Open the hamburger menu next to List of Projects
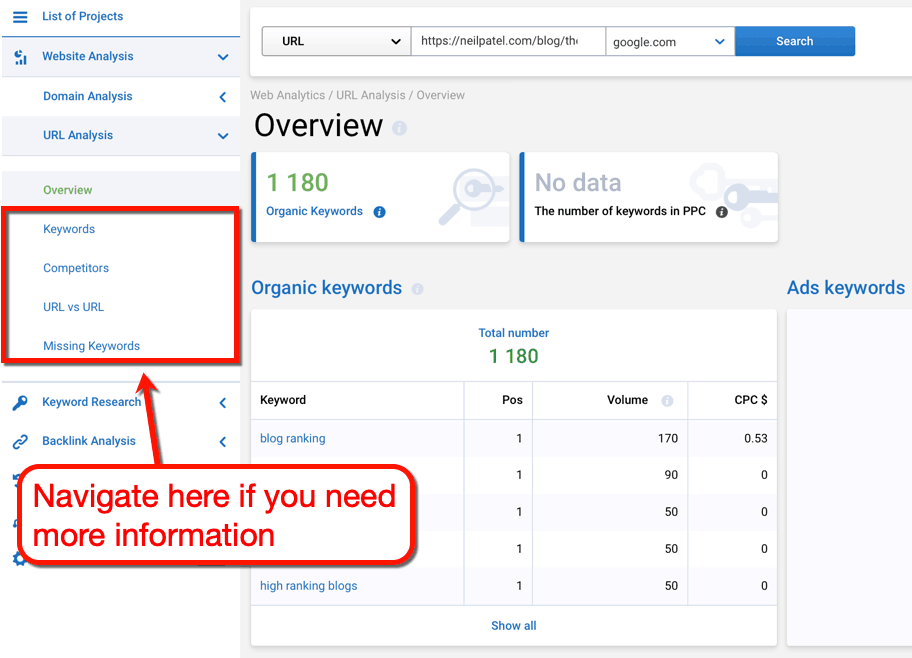912x658 pixels. tap(18, 16)
